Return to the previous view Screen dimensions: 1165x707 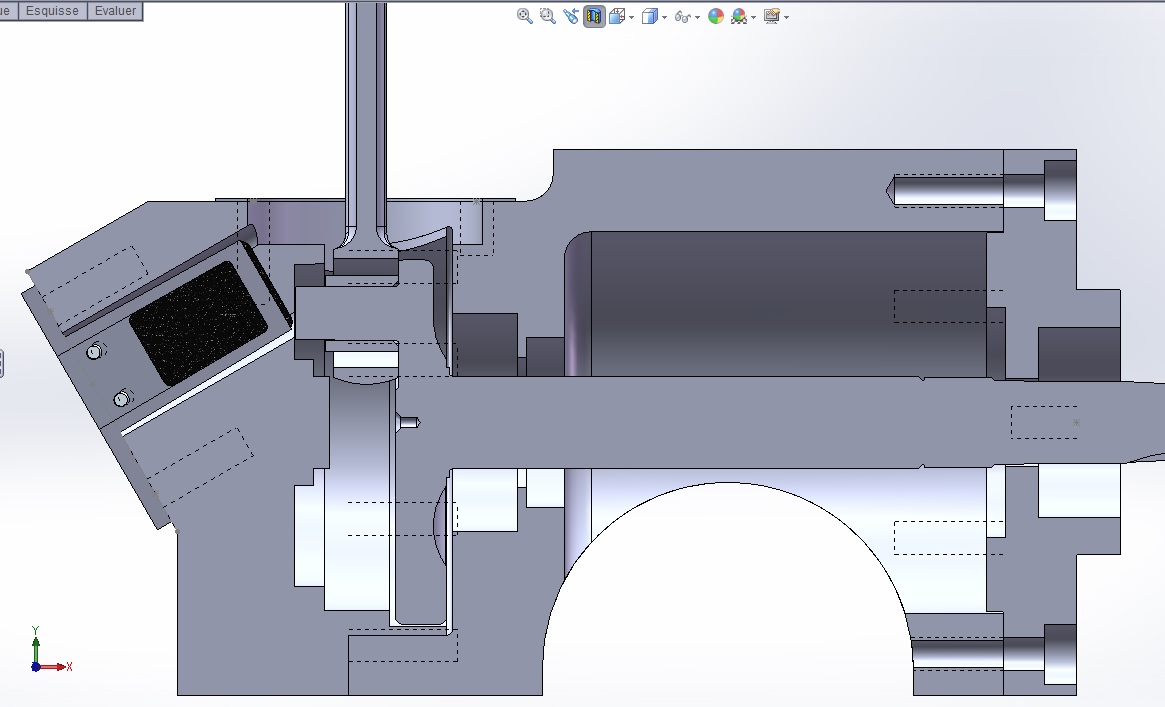click(x=571, y=16)
